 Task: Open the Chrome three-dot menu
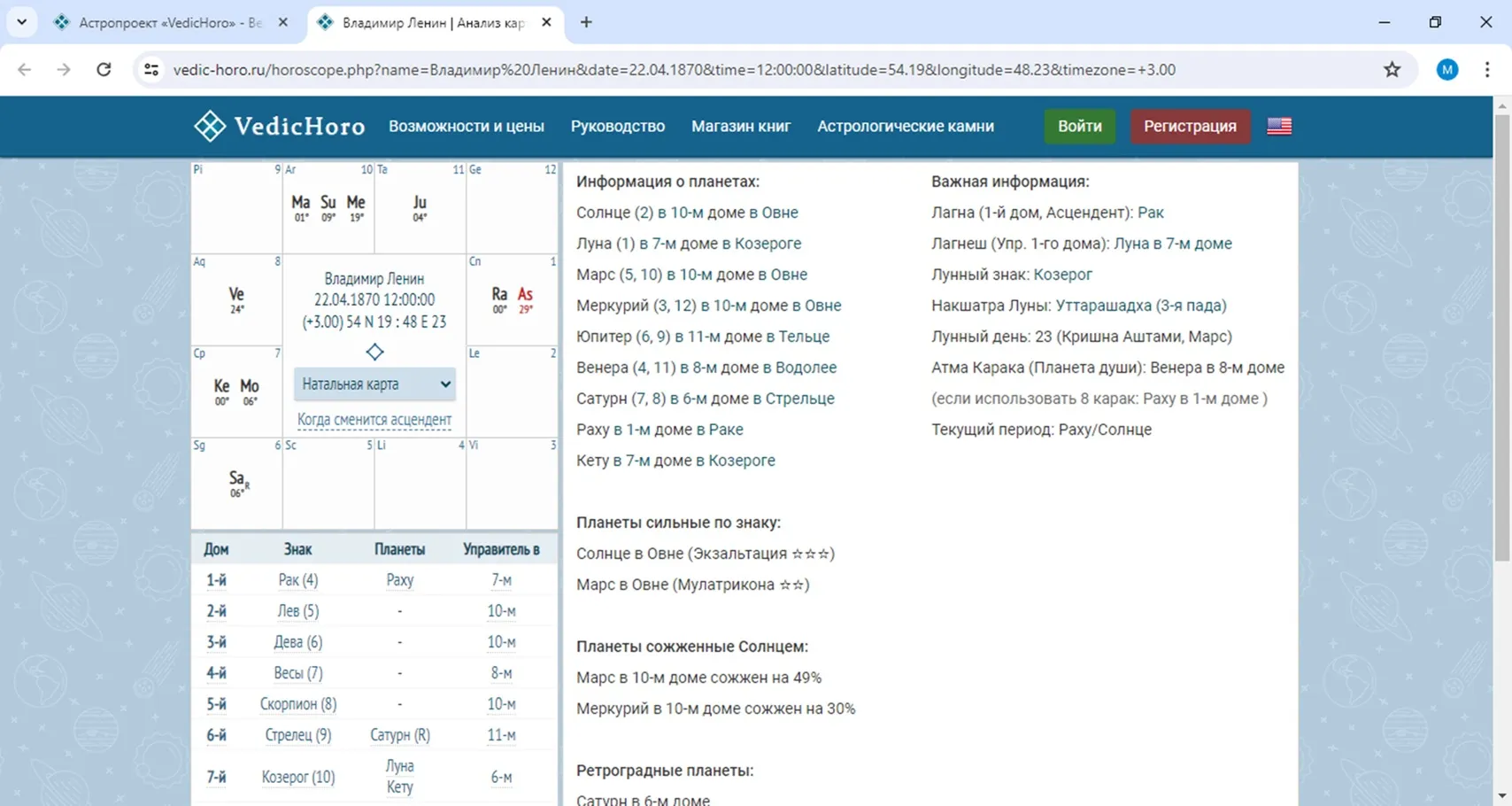(x=1486, y=70)
